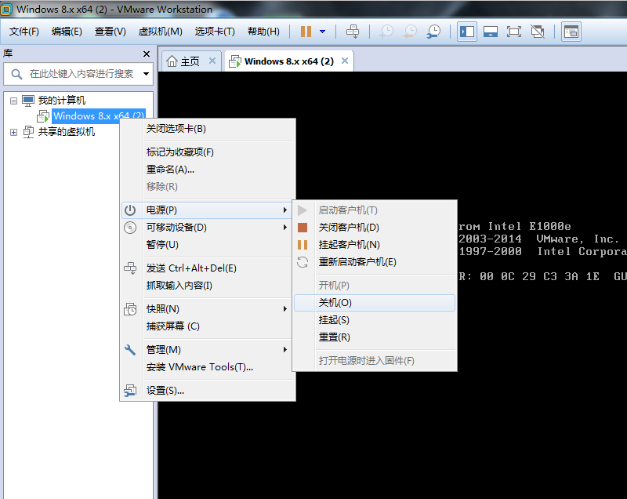This screenshot has height=499, width=627.
Task: Click 安装 VMware Tools(T)... menu entry
Action: [199, 367]
